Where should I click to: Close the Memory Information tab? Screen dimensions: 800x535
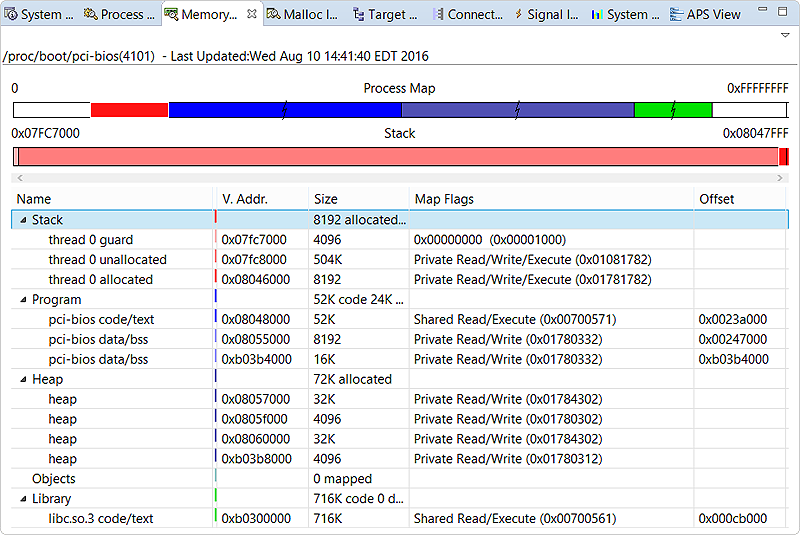click(x=251, y=14)
